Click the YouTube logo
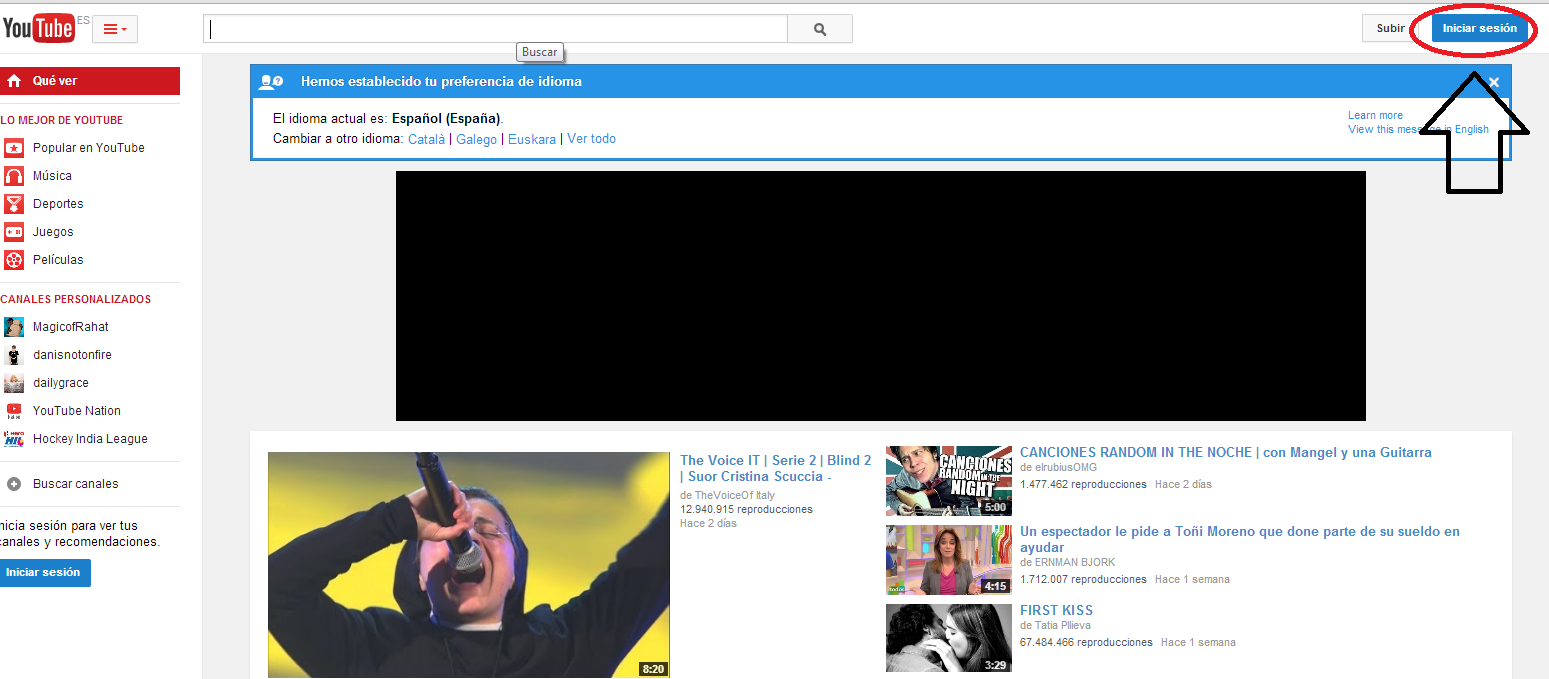The height and width of the screenshot is (679, 1549). click(38, 28)
